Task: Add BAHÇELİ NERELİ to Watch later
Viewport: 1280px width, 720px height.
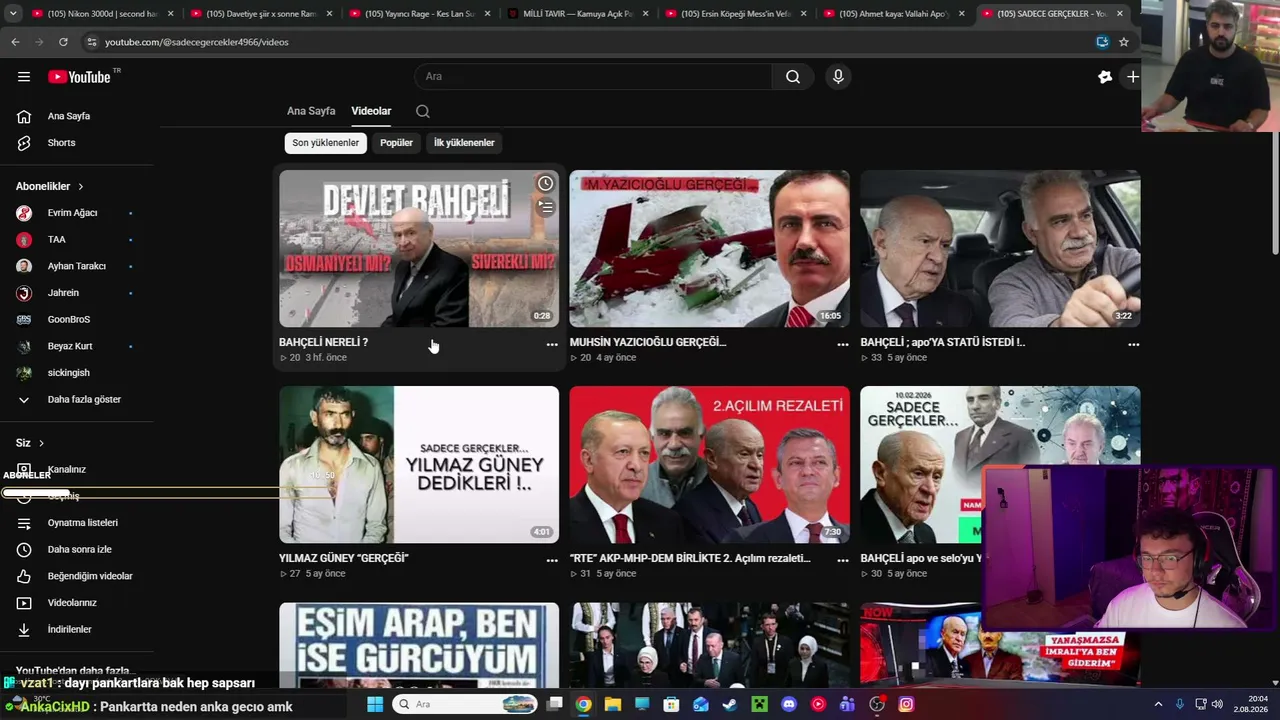Action: click(x=545, y=184)
